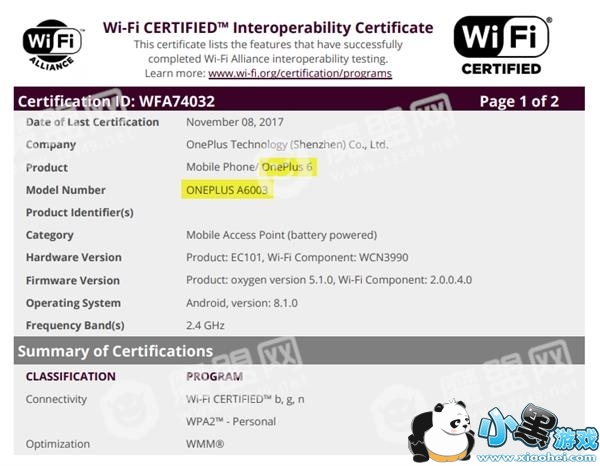
Task: Open the www.xiaohei.com watermark link
Action: click(536, 457)
